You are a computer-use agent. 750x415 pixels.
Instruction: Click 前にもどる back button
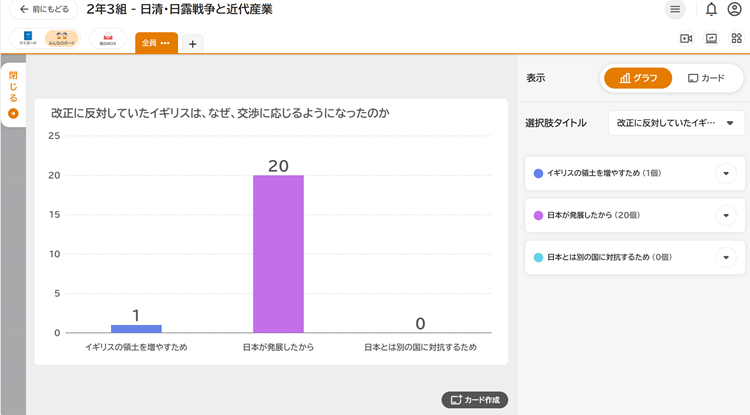point(44,9)
